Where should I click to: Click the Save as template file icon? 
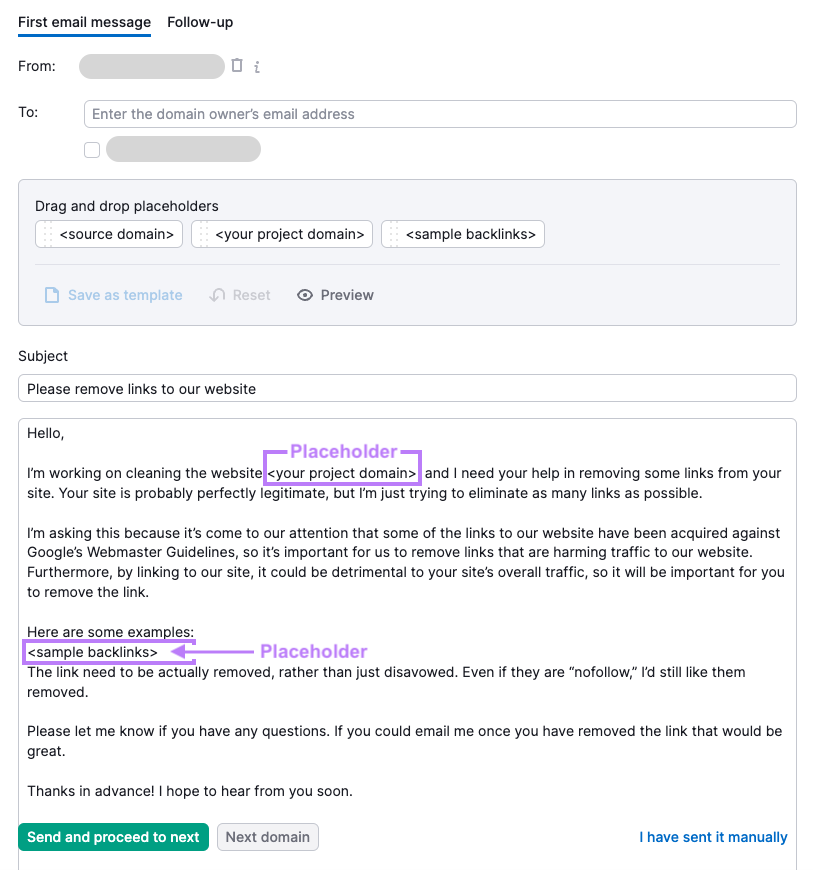click(x=52, y=295)
